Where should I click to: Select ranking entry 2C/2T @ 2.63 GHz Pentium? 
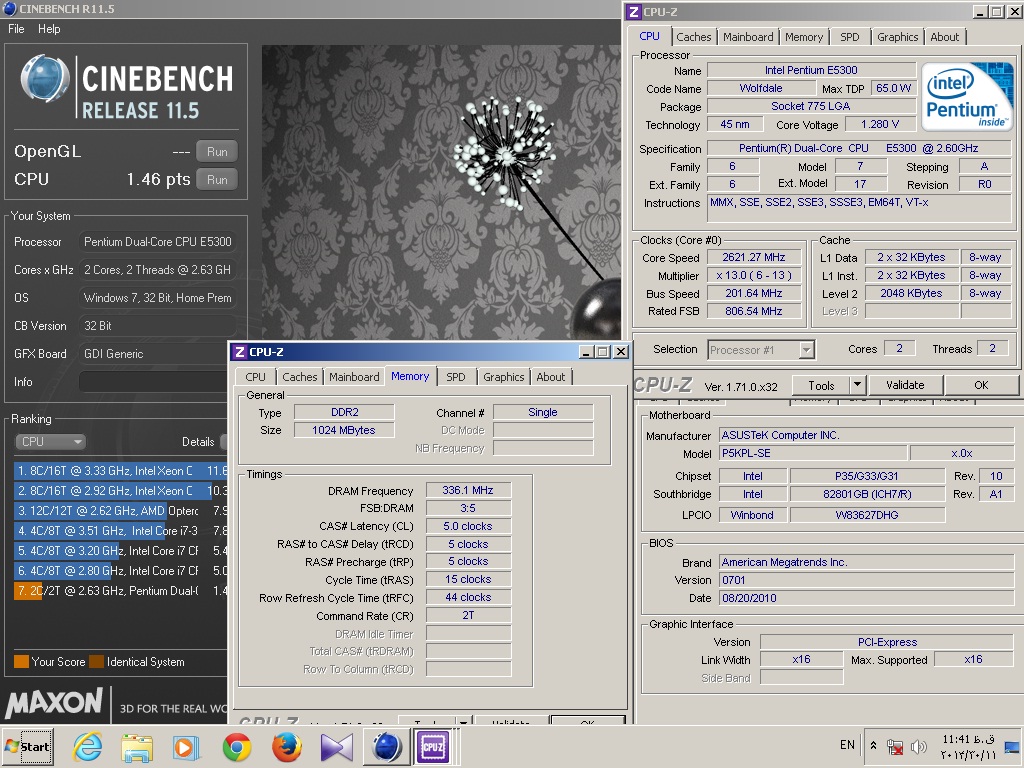tap(120, 591)
